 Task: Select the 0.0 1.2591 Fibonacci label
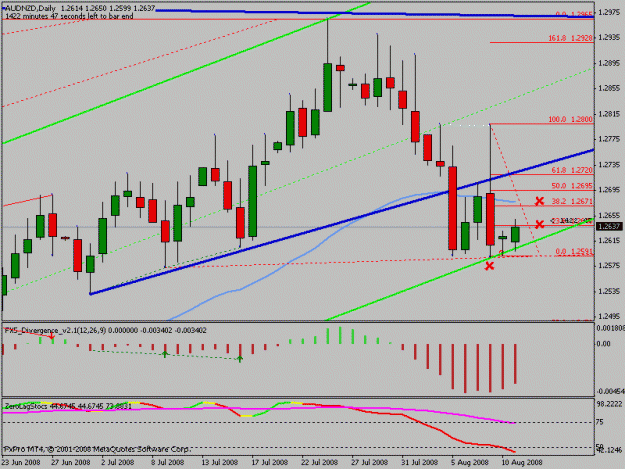[574, 252]
